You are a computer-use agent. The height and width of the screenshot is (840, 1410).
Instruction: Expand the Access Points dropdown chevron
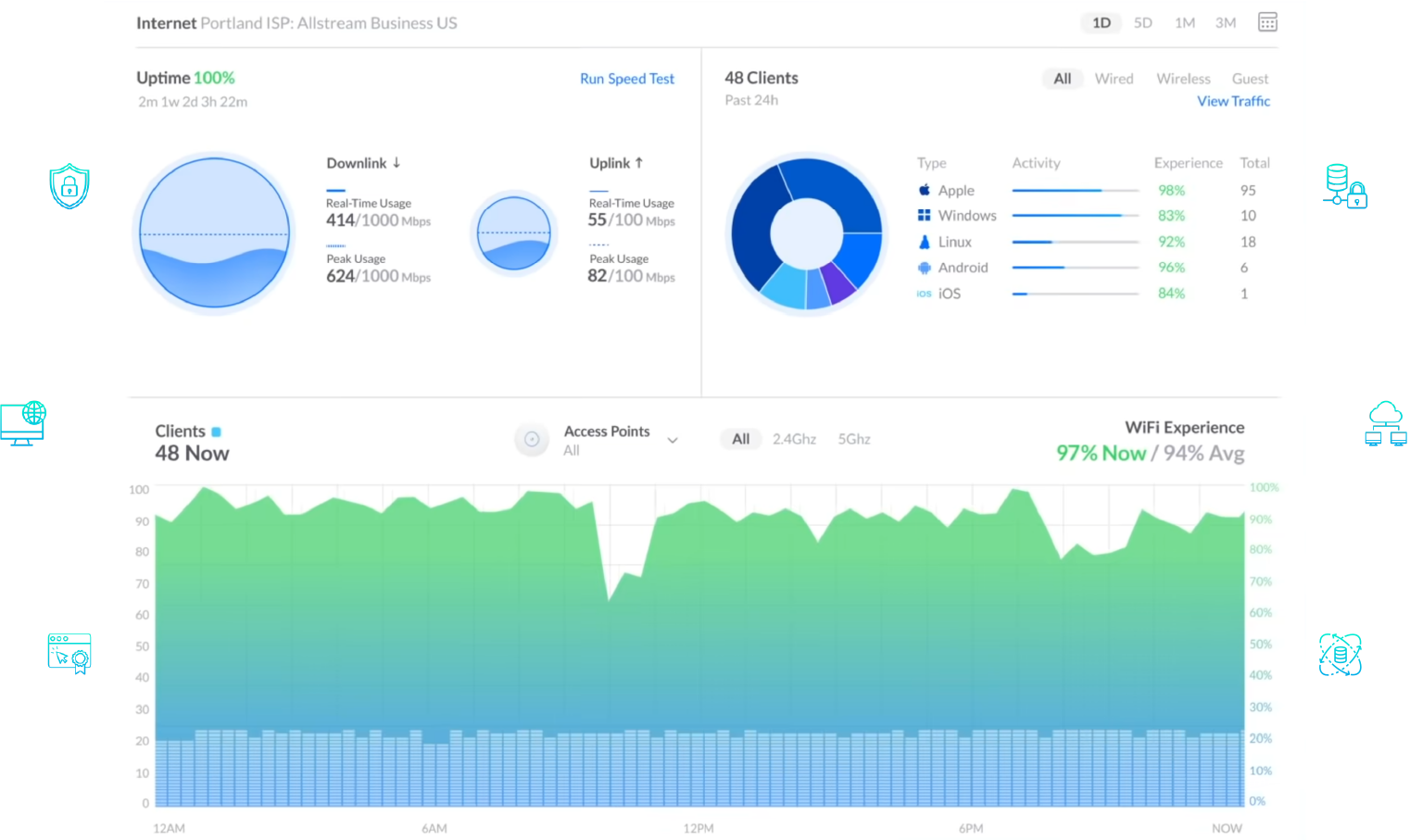pyautogui.click(x=673, y=441)
